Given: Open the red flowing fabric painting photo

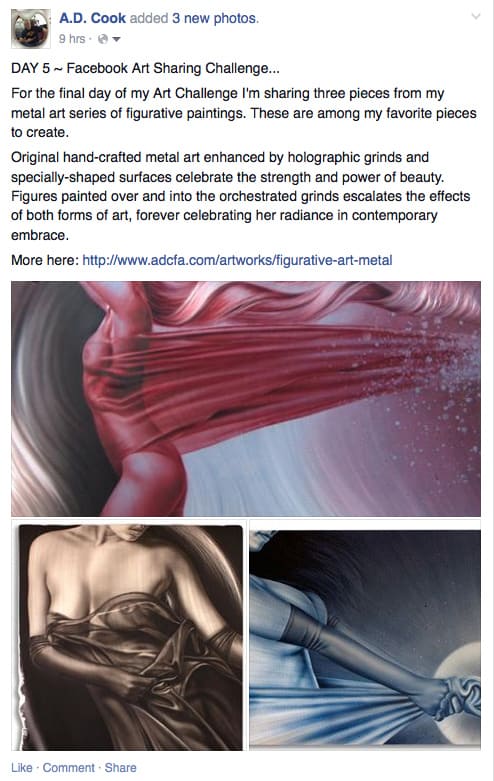Looking at the screenshot, I should (246, 398).
